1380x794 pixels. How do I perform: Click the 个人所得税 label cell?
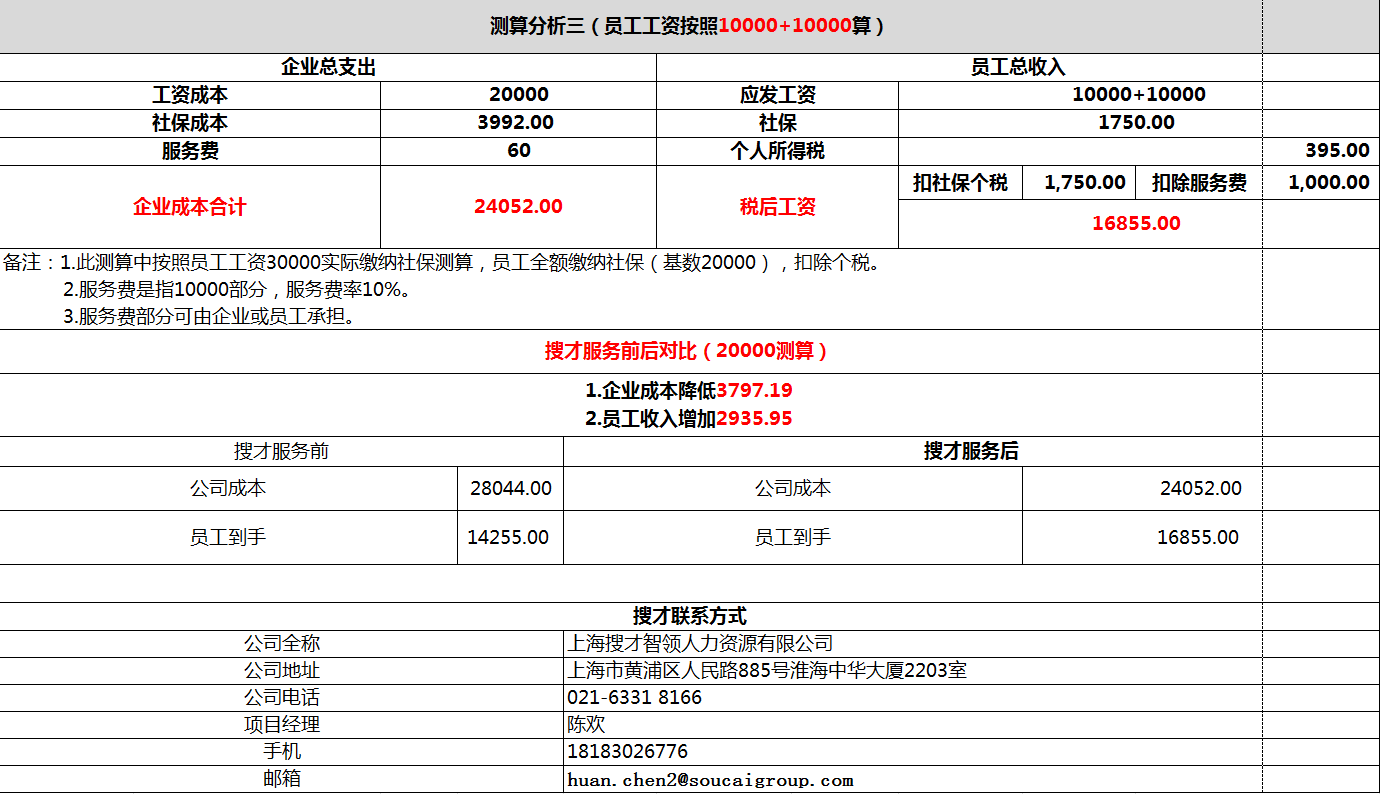click(x=777, y=151)
